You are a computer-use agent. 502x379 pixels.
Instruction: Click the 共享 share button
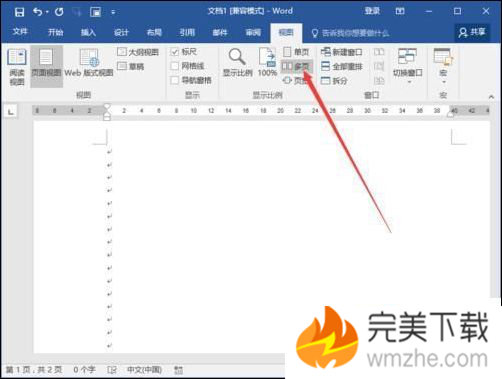[x=472, y=32]
